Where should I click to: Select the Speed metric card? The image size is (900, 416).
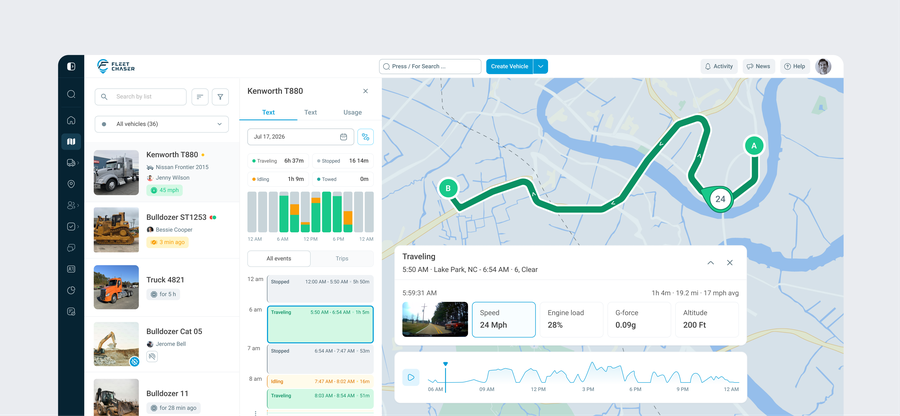(503, 320)
